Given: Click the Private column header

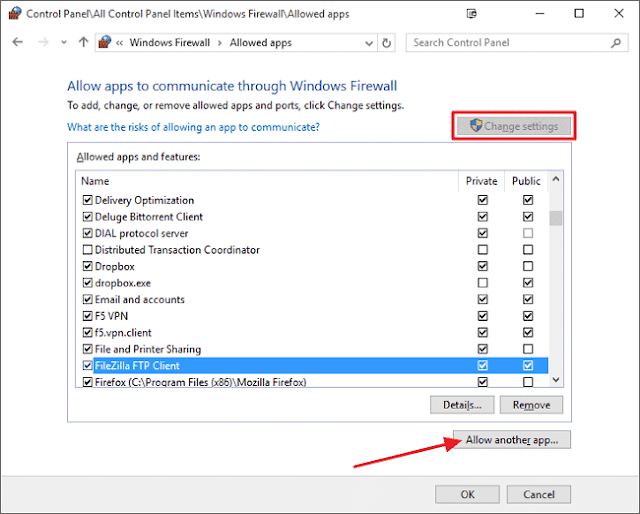Looking at the screenshot, I should (481, 181).
